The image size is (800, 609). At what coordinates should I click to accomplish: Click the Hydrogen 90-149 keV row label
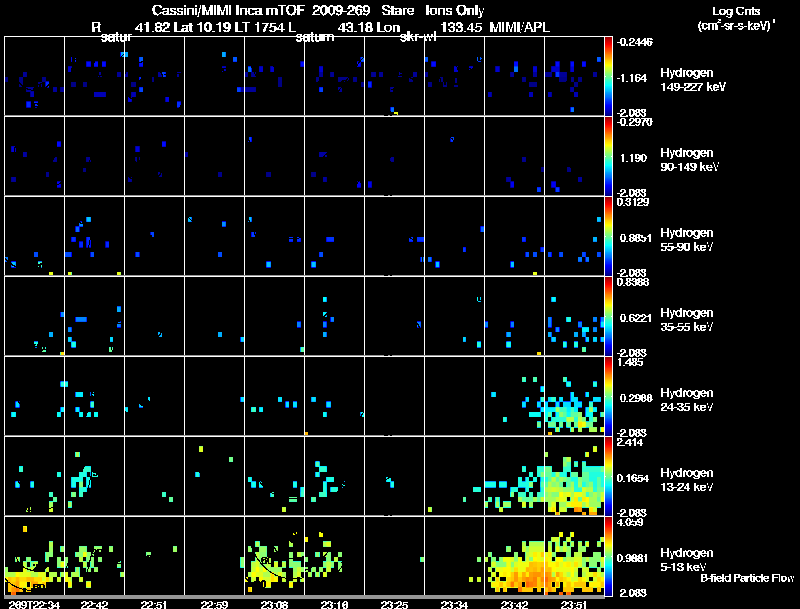point(690,160)
